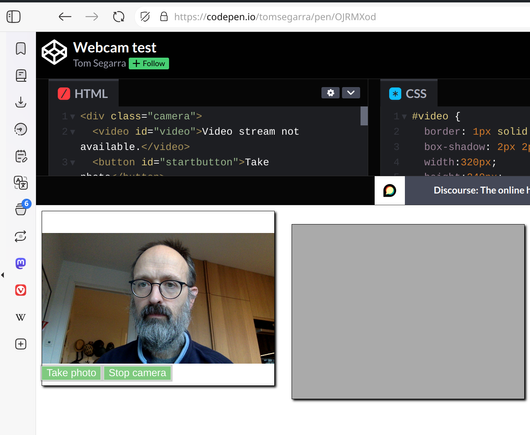The height and width of the screenshot is (435, 530).
Task: Open the Webcam test pen title
Action: (x=115, y=48)
